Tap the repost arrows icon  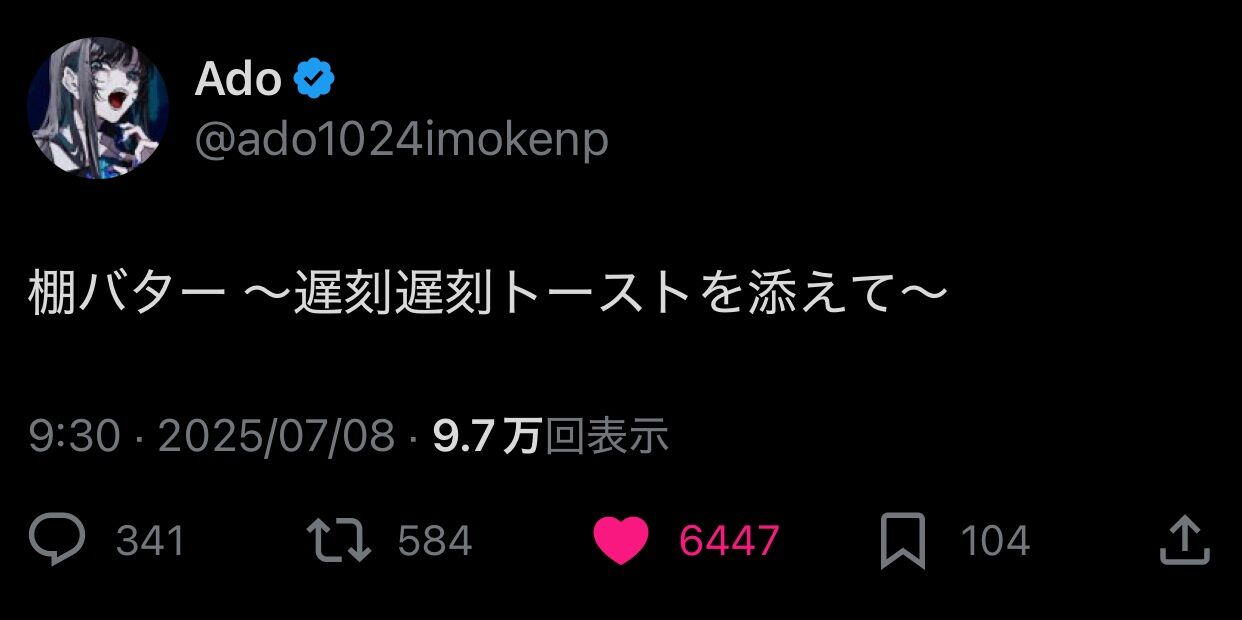(338, 541)
